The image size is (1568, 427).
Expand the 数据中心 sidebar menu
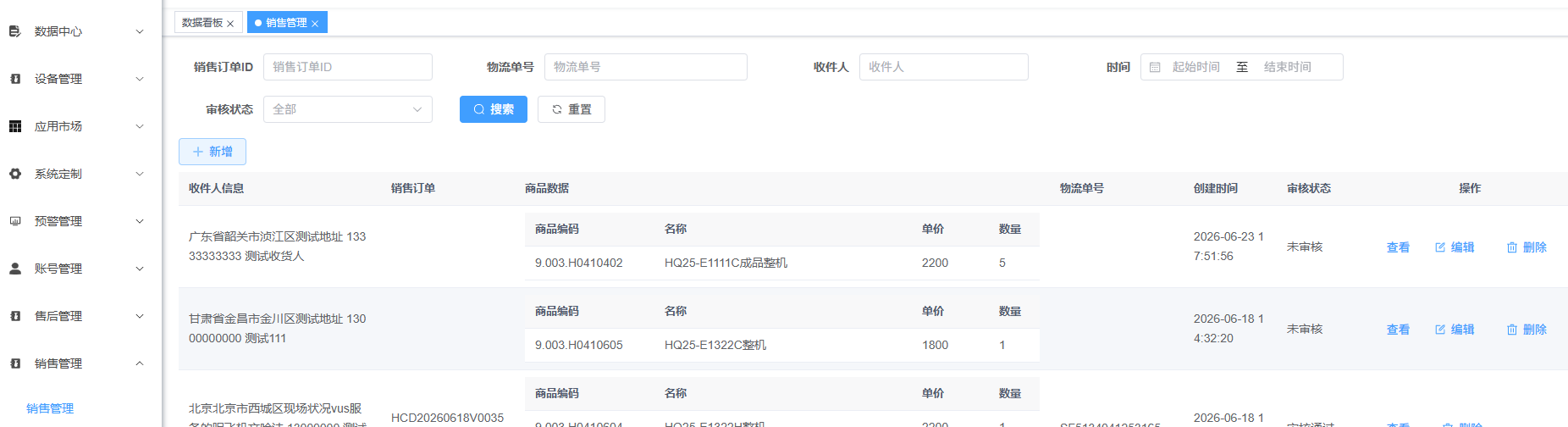point(140,31)
